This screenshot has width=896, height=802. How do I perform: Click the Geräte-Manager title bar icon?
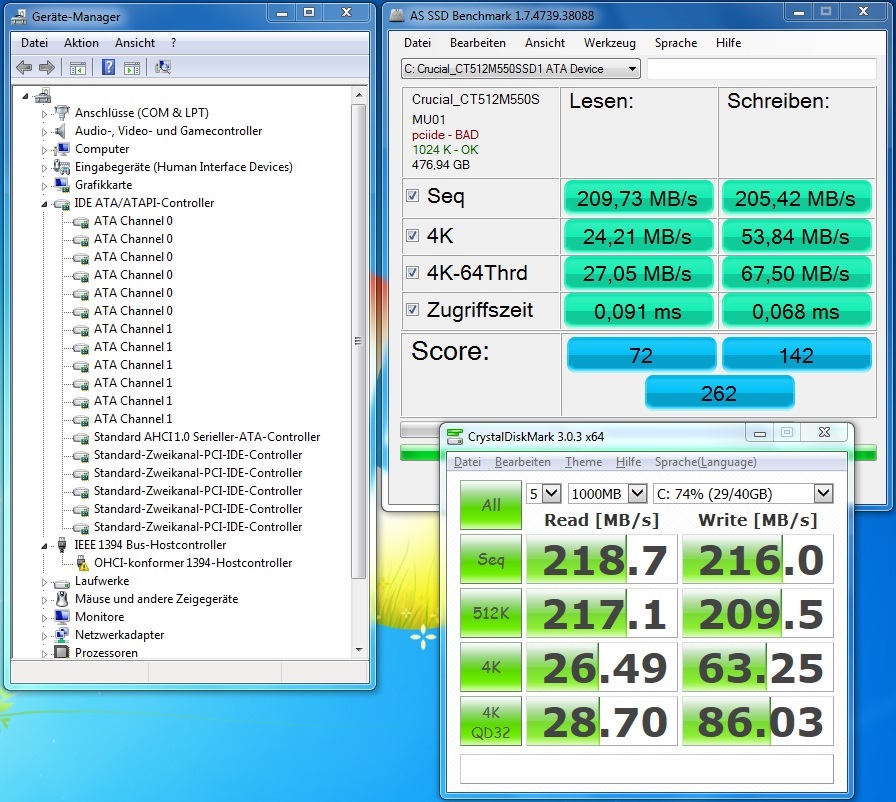[19, 17]
